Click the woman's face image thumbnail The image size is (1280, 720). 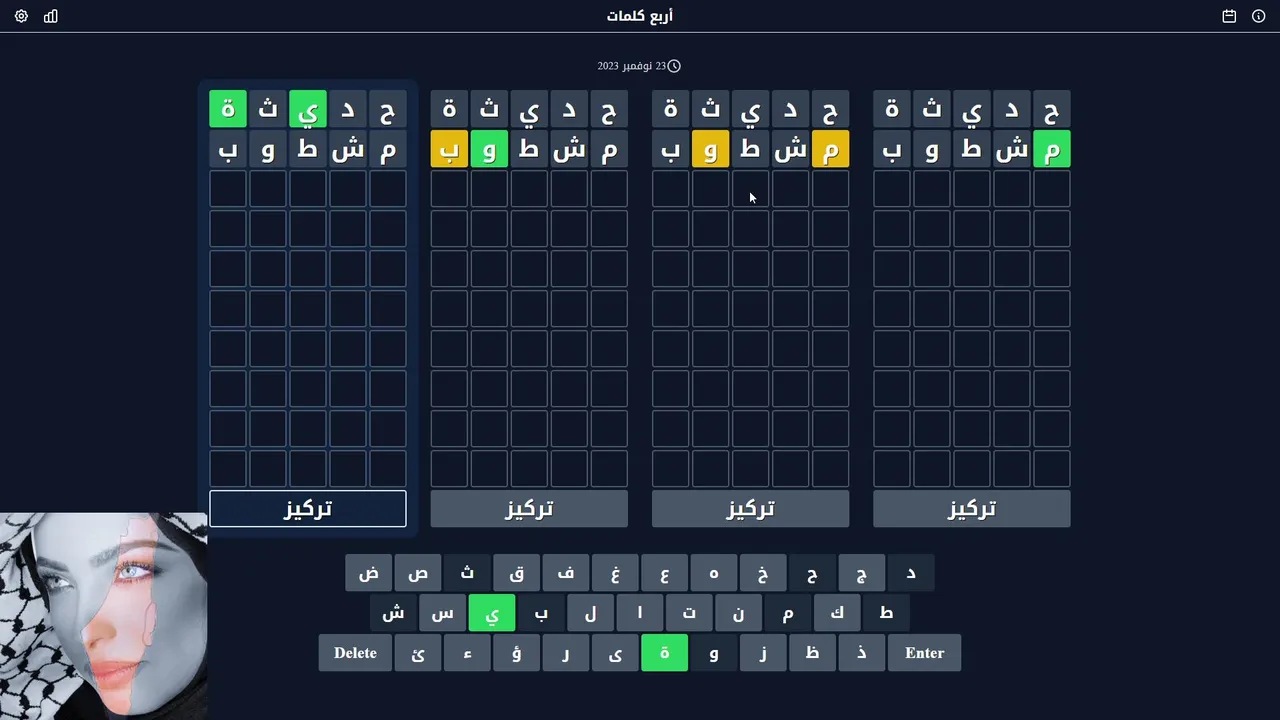103,616
